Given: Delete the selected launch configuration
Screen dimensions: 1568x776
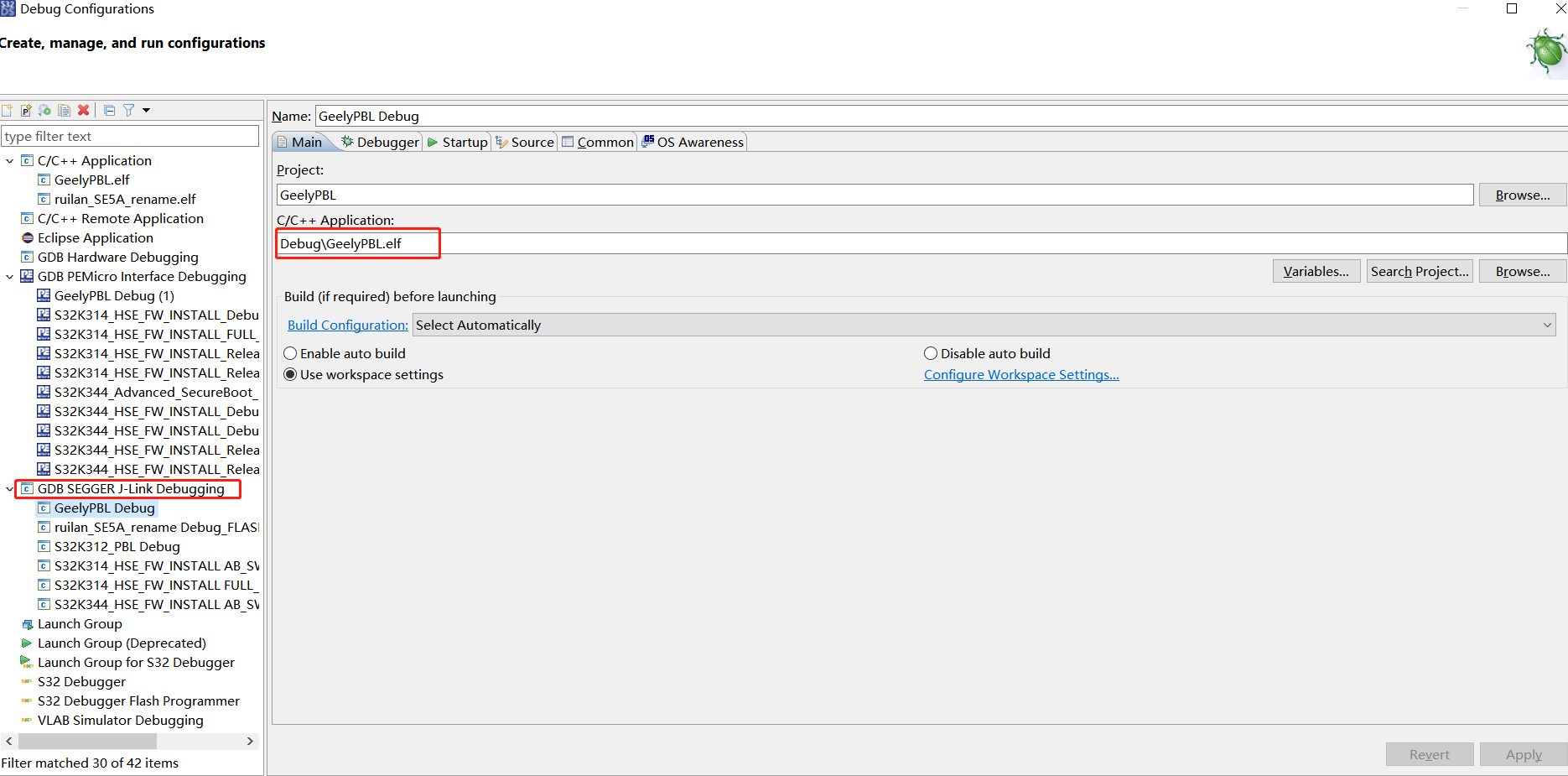Looking at the screenshot, I should pyautogui.click(x=83, y=110).
